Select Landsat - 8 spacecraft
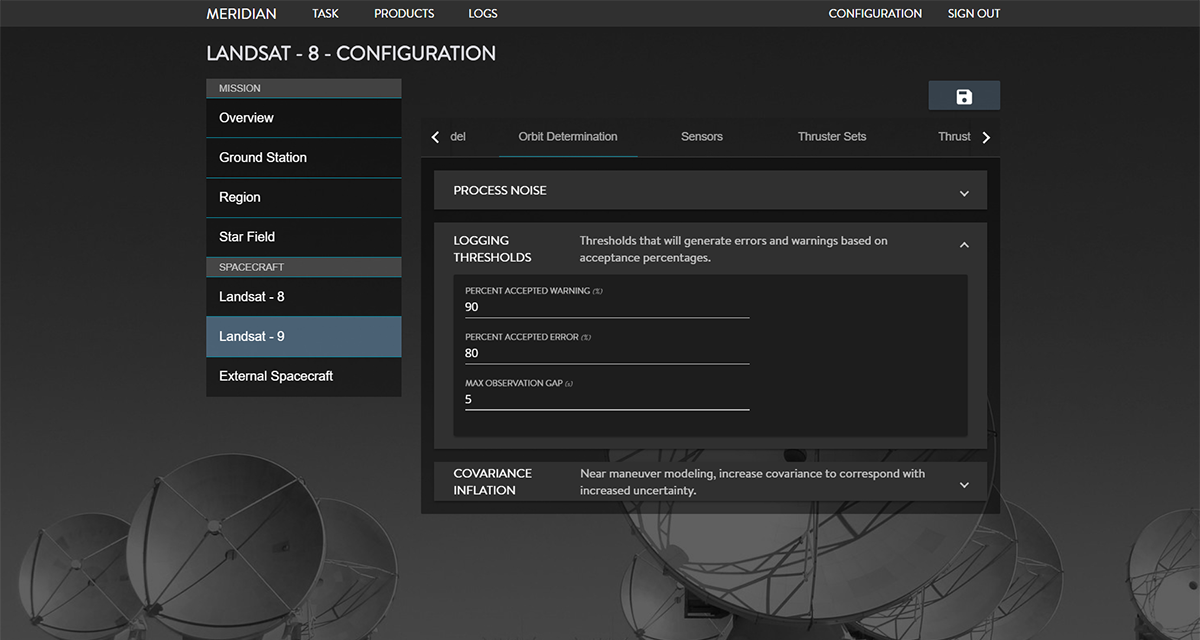This screenshot has width=1200, height=640. [304, 297]
